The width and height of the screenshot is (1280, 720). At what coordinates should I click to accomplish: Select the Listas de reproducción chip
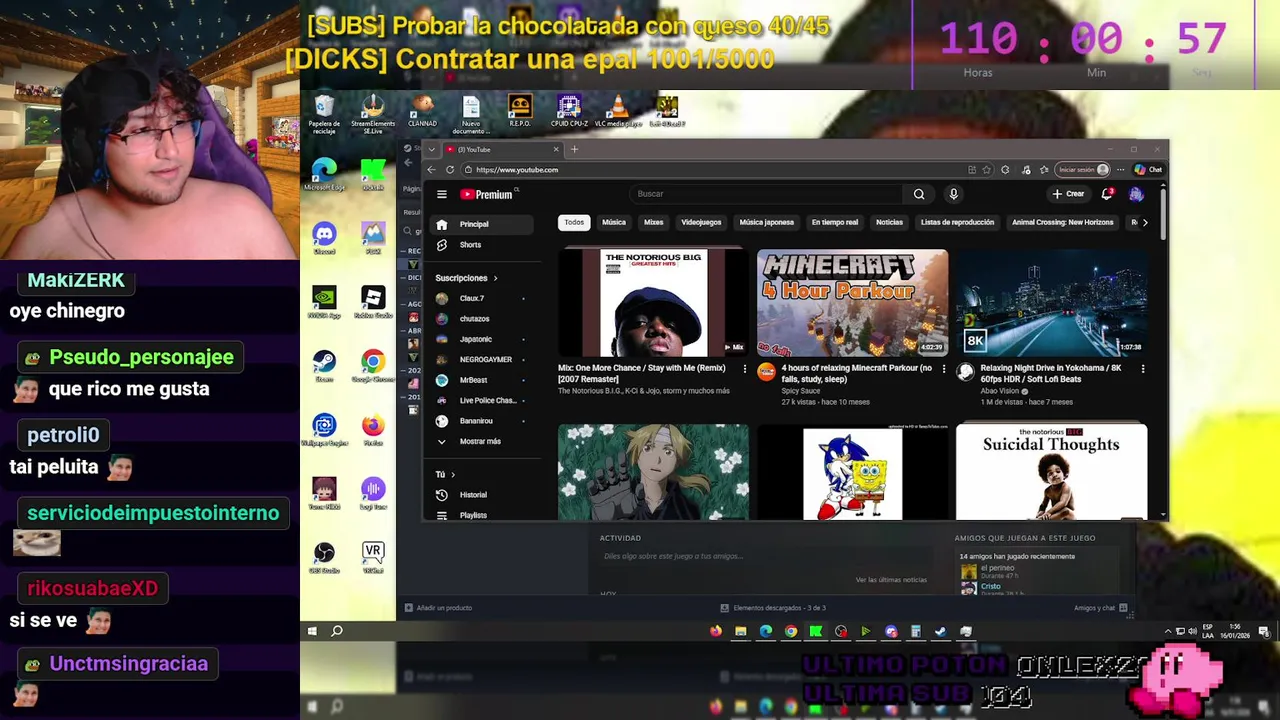pos(957,222)
